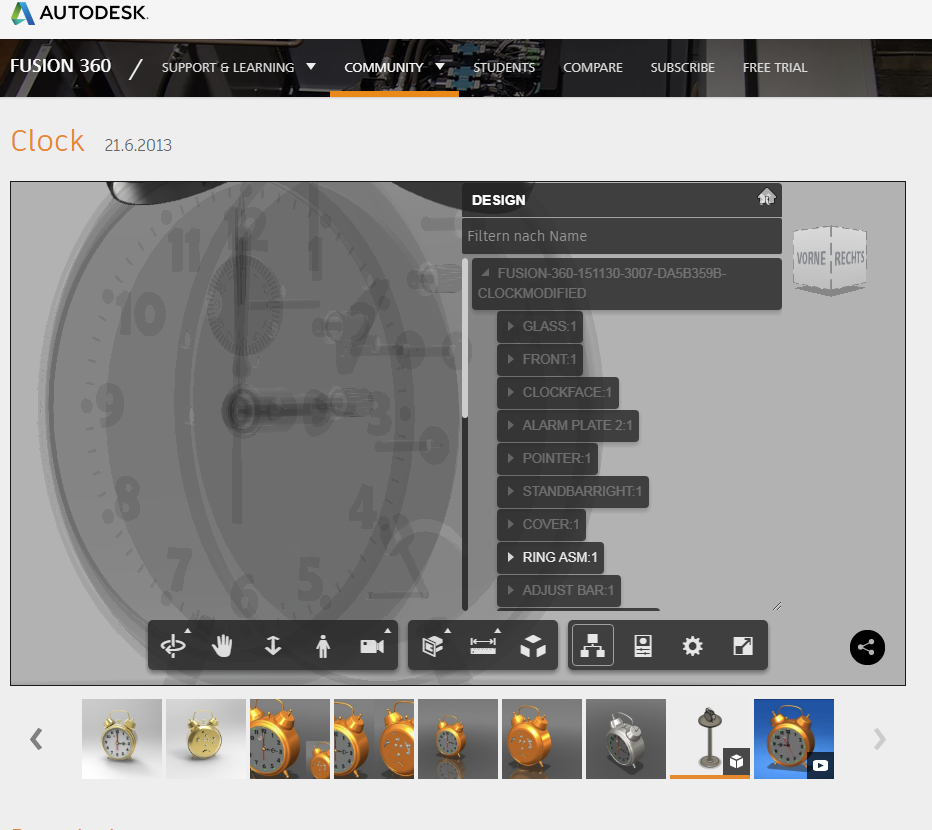Click the Clock title heading
Screen dimensions: 932x830
tap(48, 142)
